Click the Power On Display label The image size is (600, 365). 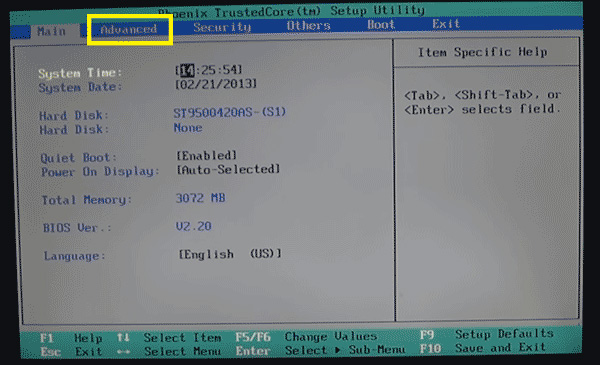(x=100, y=172)
